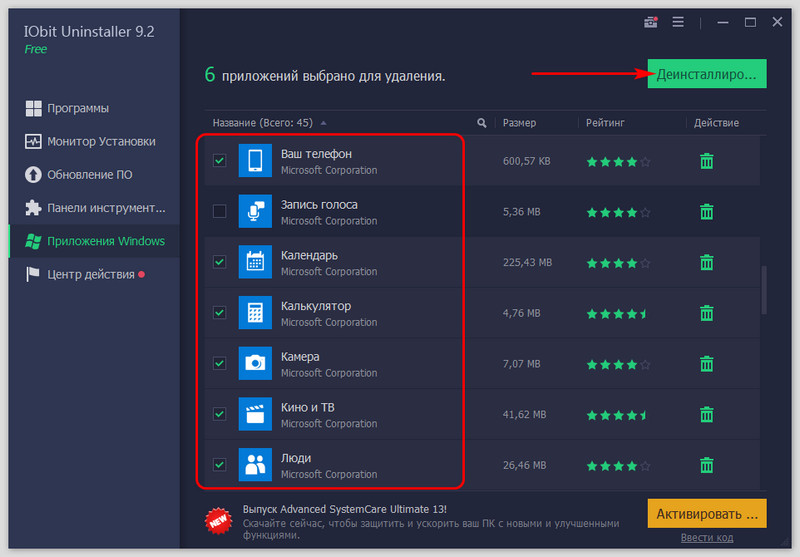Delete Запись голоса via trash icon
This screenshot has width=800, height=557.
(x=706, y=212)
